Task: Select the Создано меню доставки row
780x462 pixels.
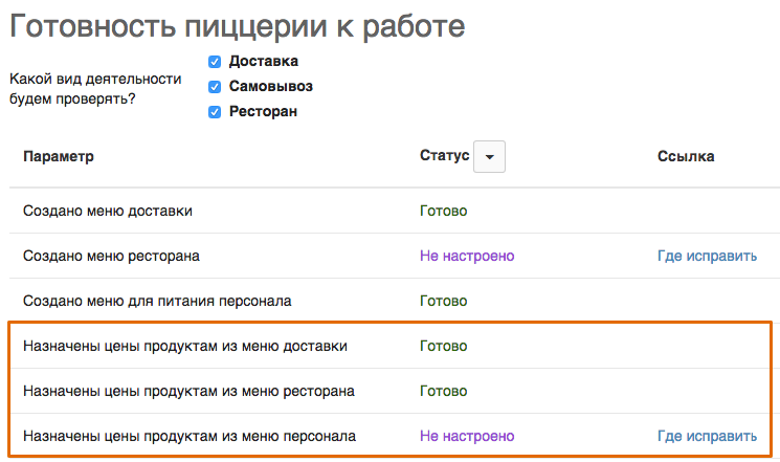Action: (394, 211)
